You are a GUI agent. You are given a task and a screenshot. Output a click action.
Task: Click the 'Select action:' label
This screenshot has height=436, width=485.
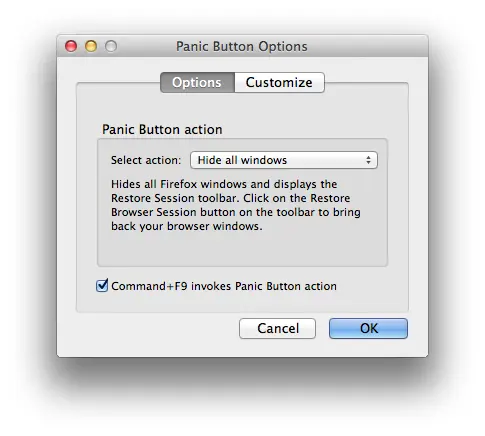pos(146,160)
